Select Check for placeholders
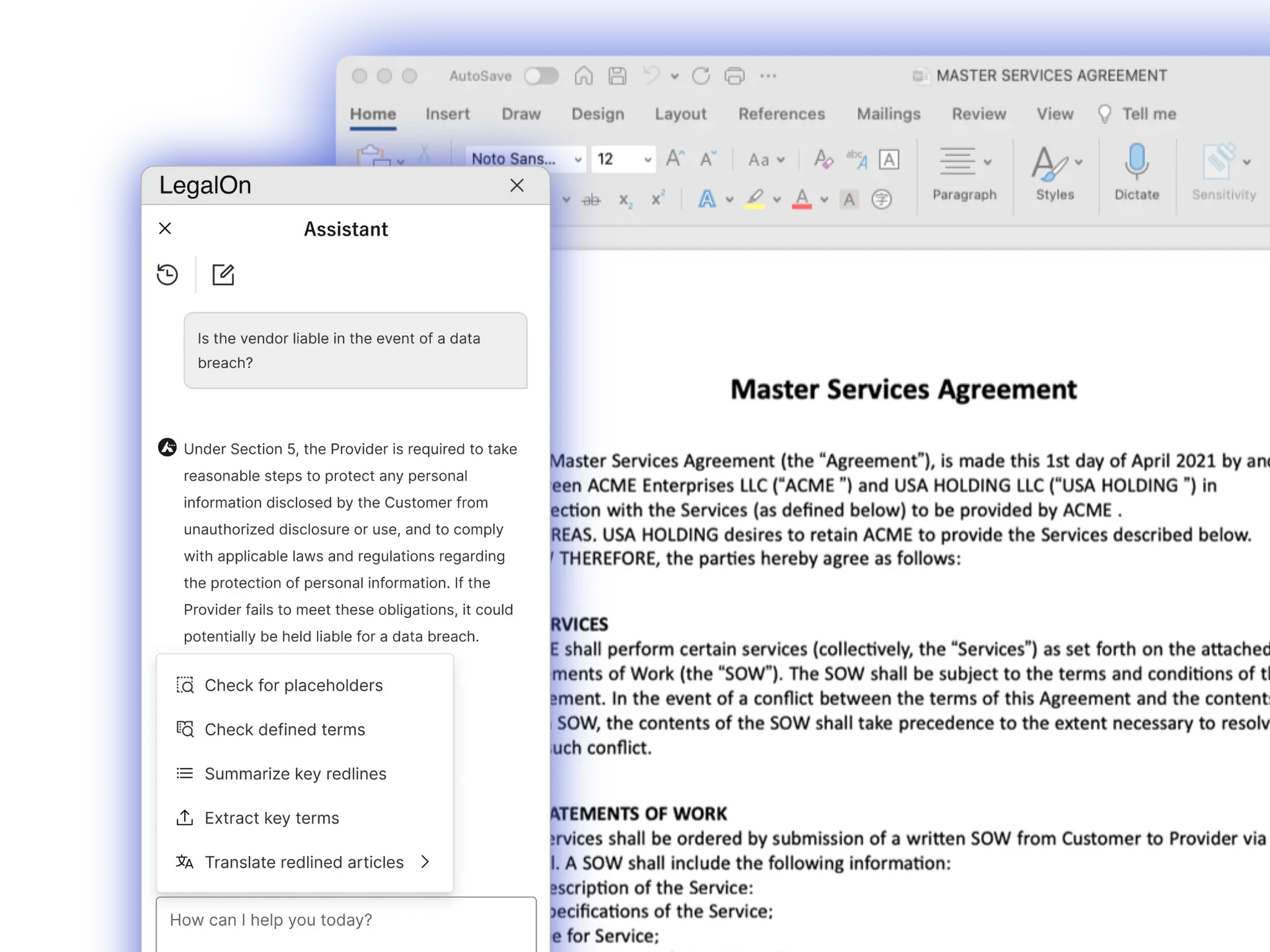This screenshot has height=952, width=1270. click(x=305, y=685)
